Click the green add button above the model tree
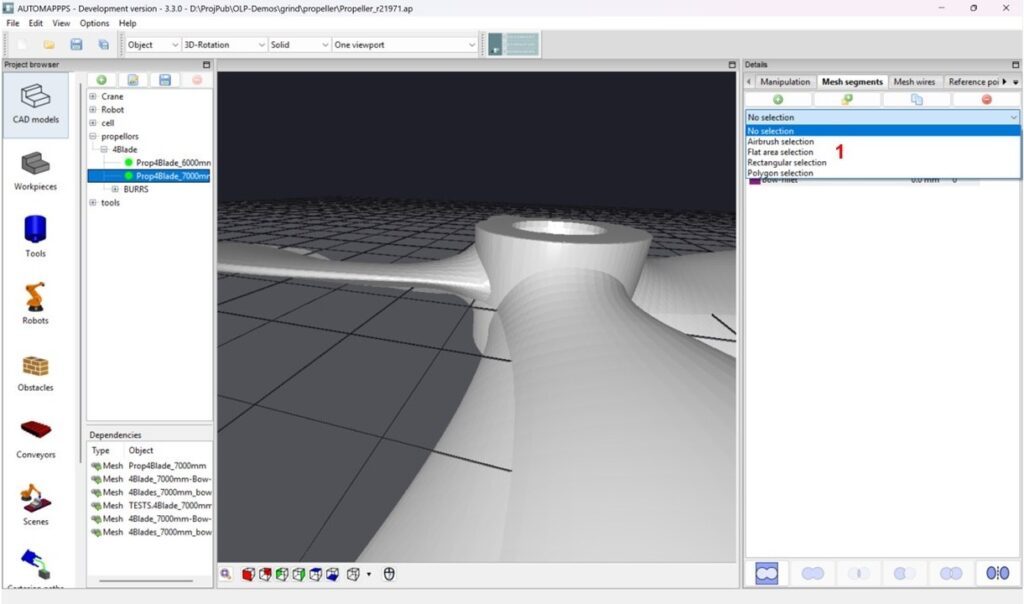 [x=101, y=80]
